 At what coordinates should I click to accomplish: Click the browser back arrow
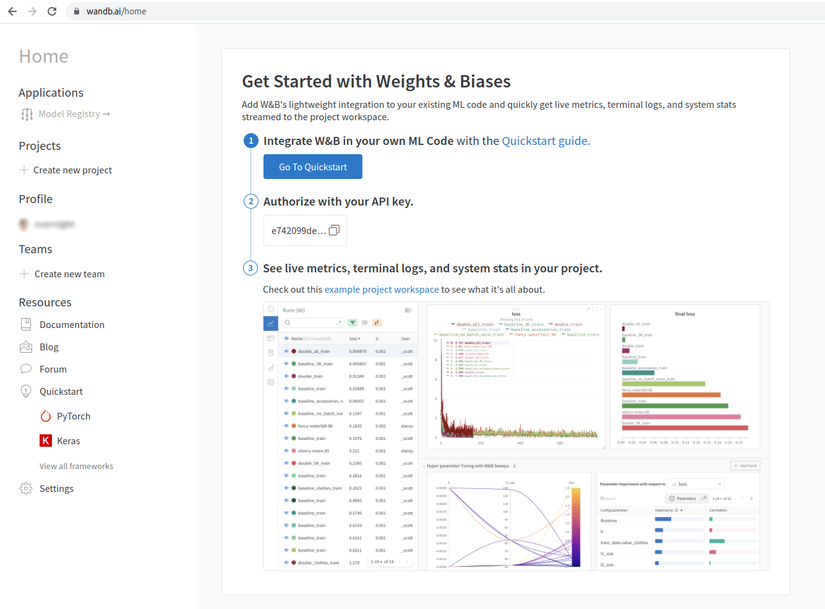11,11
